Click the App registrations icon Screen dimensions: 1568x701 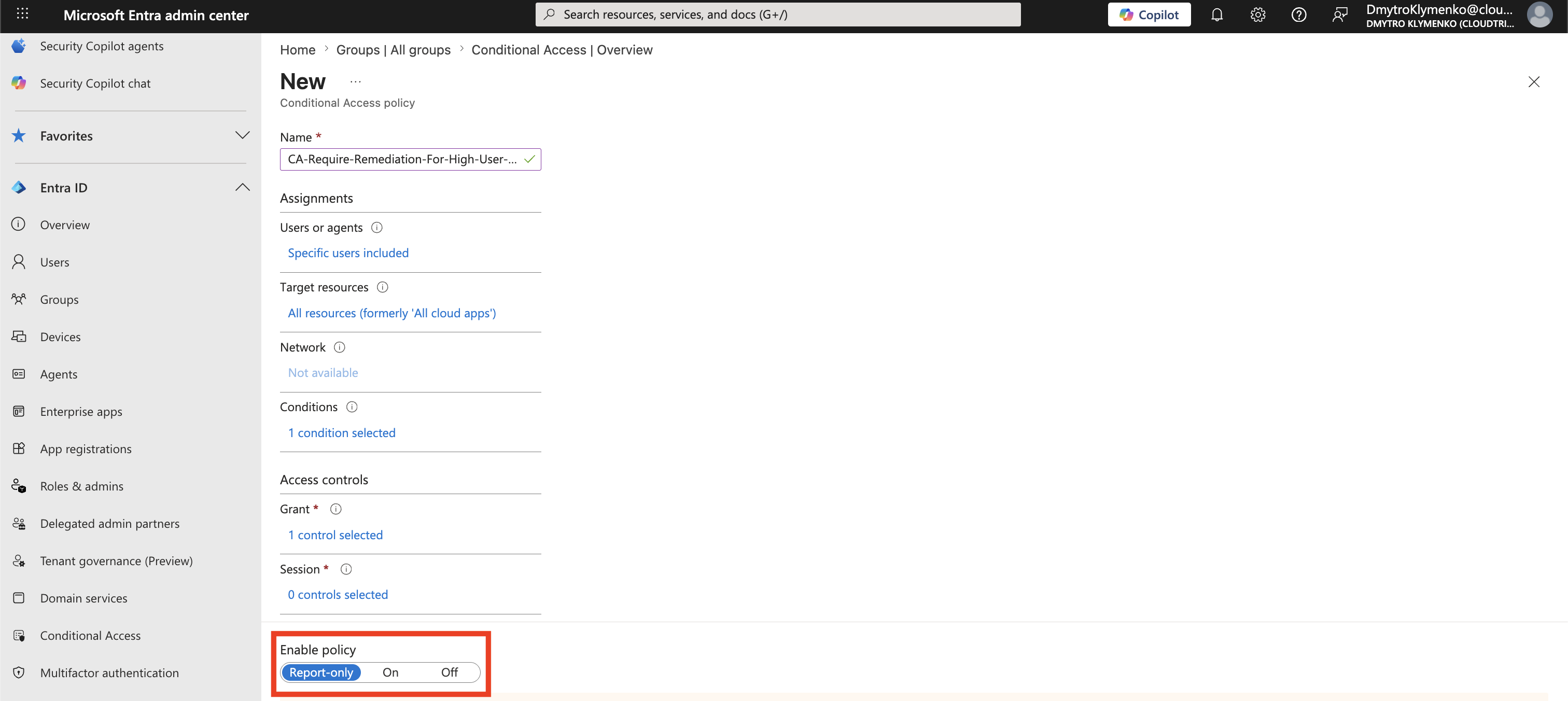click(x=19, y=448)
